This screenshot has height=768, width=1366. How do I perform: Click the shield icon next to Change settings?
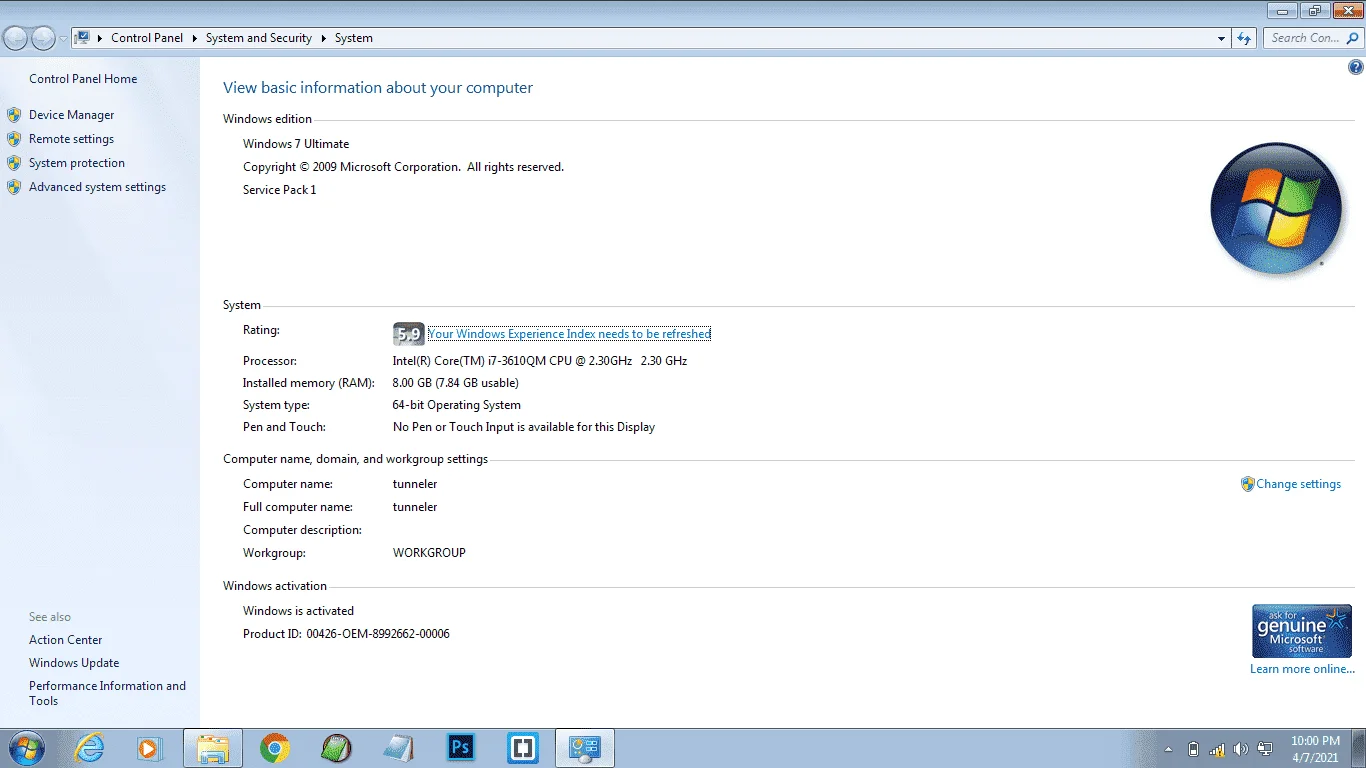coord(1247,484)
